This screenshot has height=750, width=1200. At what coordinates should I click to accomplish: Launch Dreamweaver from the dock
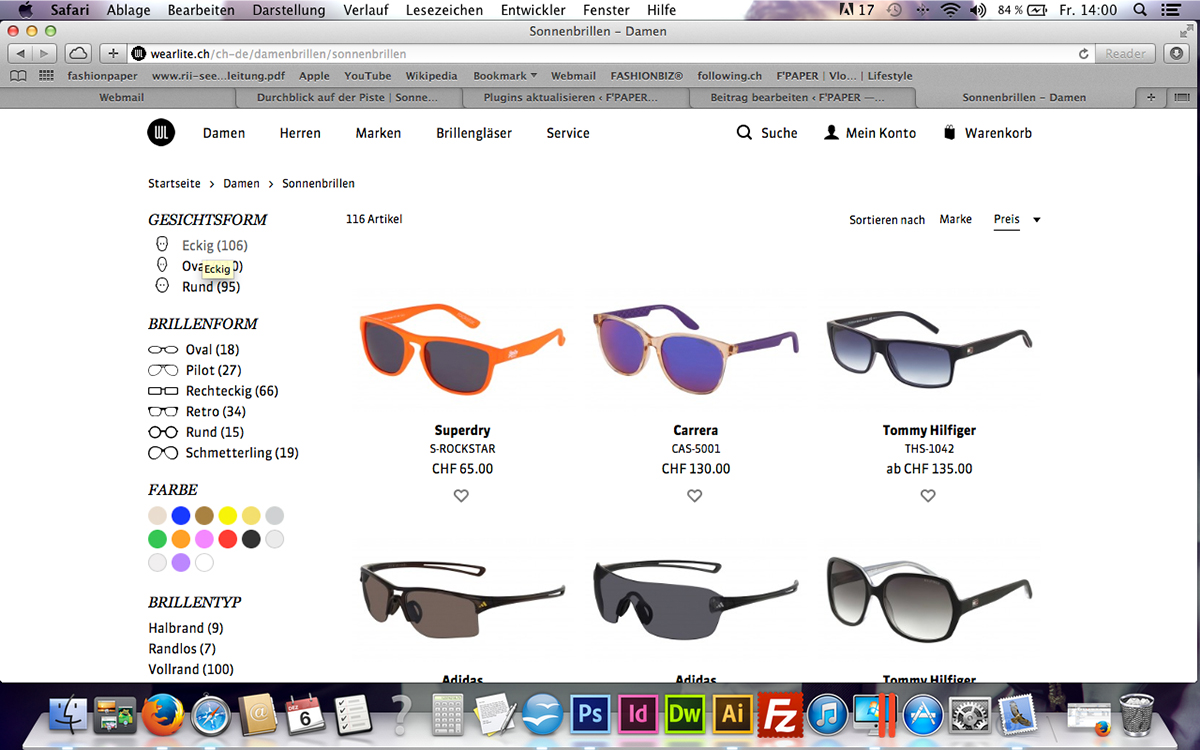tap(685, 713)
